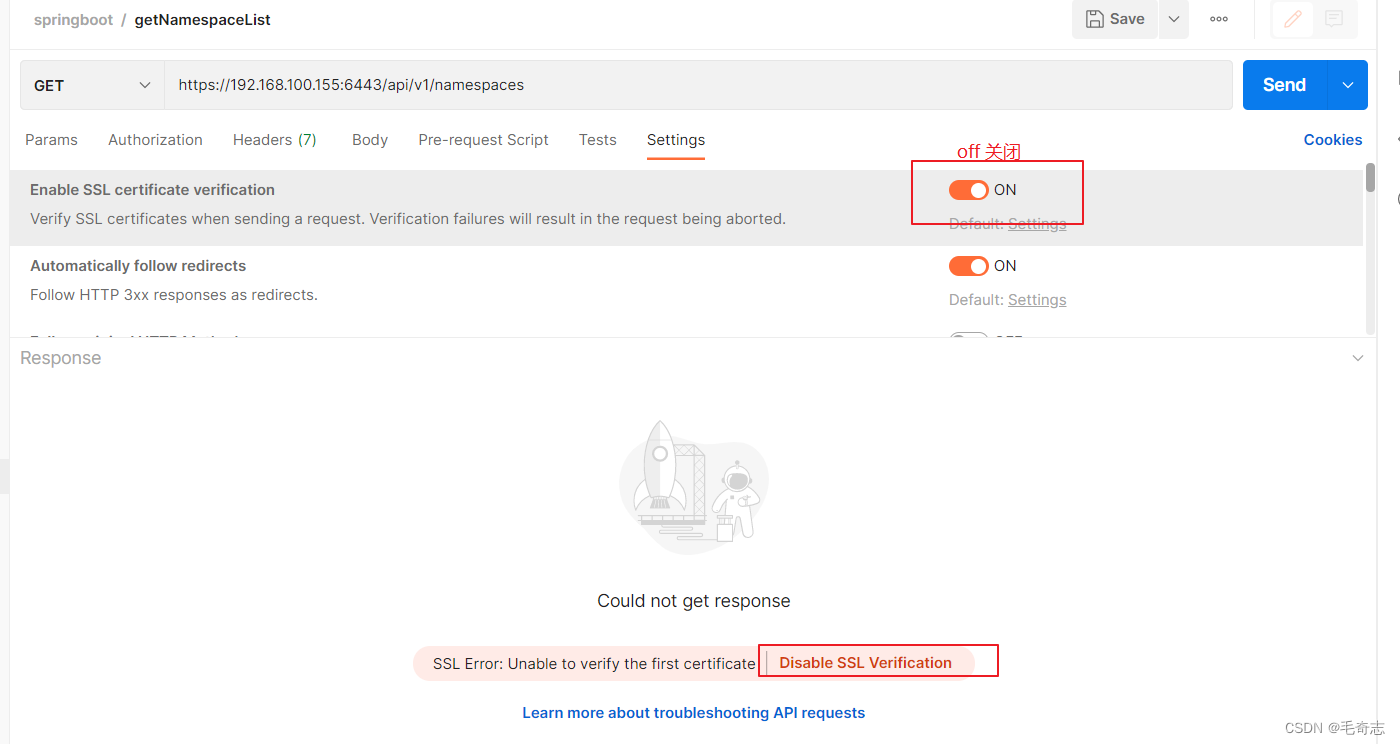This screenshot has height=744, width=1400.
Task: Click the settings panel vertical scrollbar
Action: point(1370,178)
